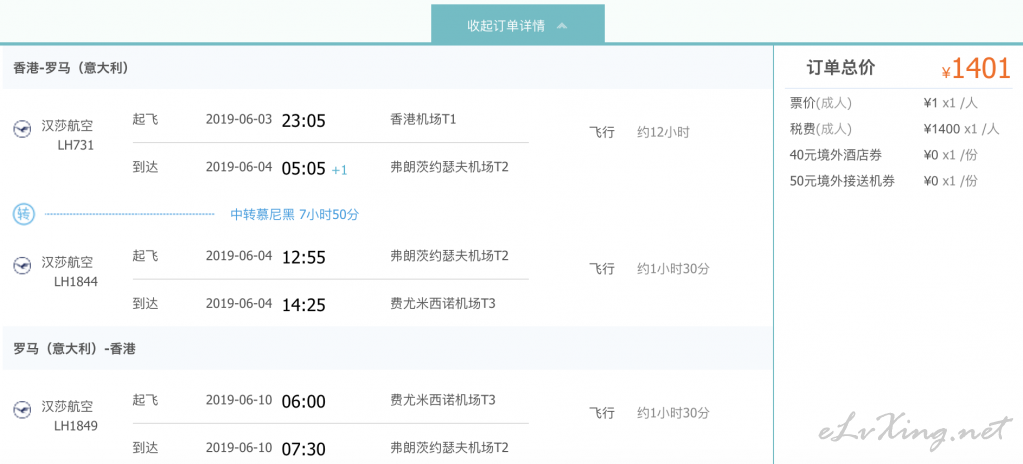This screenshot has height=464, width=1023.
Task: Click the upward arrow in 收起订单详情 tab
Action: [562, 26]
